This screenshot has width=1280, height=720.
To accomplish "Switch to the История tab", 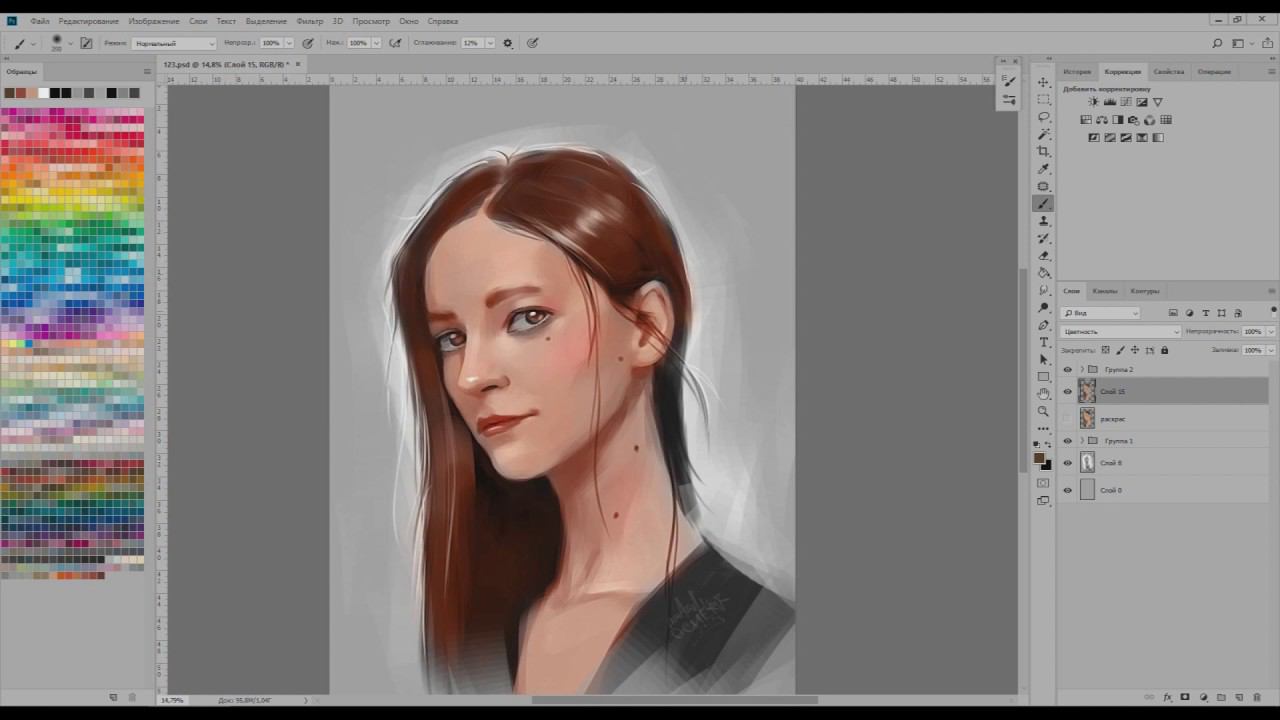I will [1077, 72].
